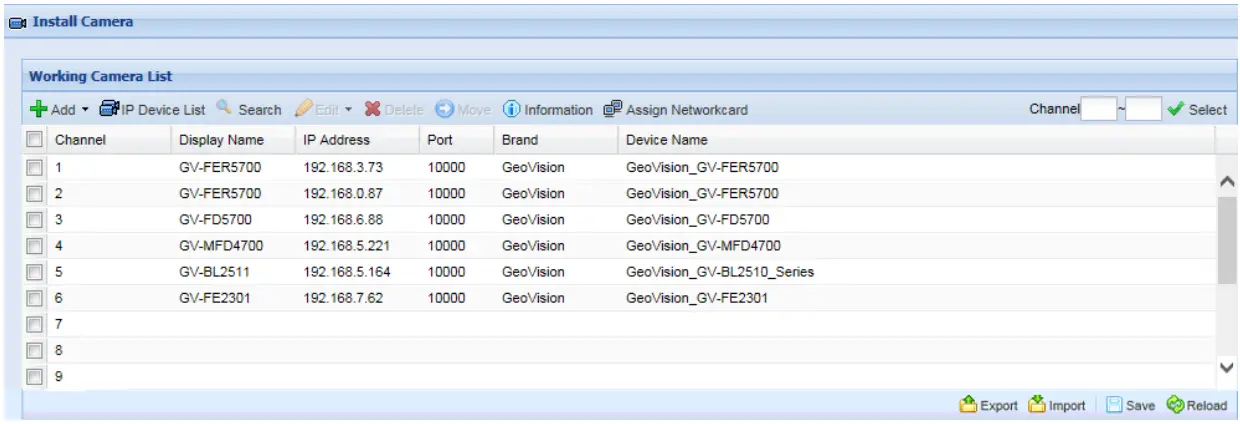Screen dimensions: 1240x424
Task: Check the box for channel 9
Action: (34, 376)
